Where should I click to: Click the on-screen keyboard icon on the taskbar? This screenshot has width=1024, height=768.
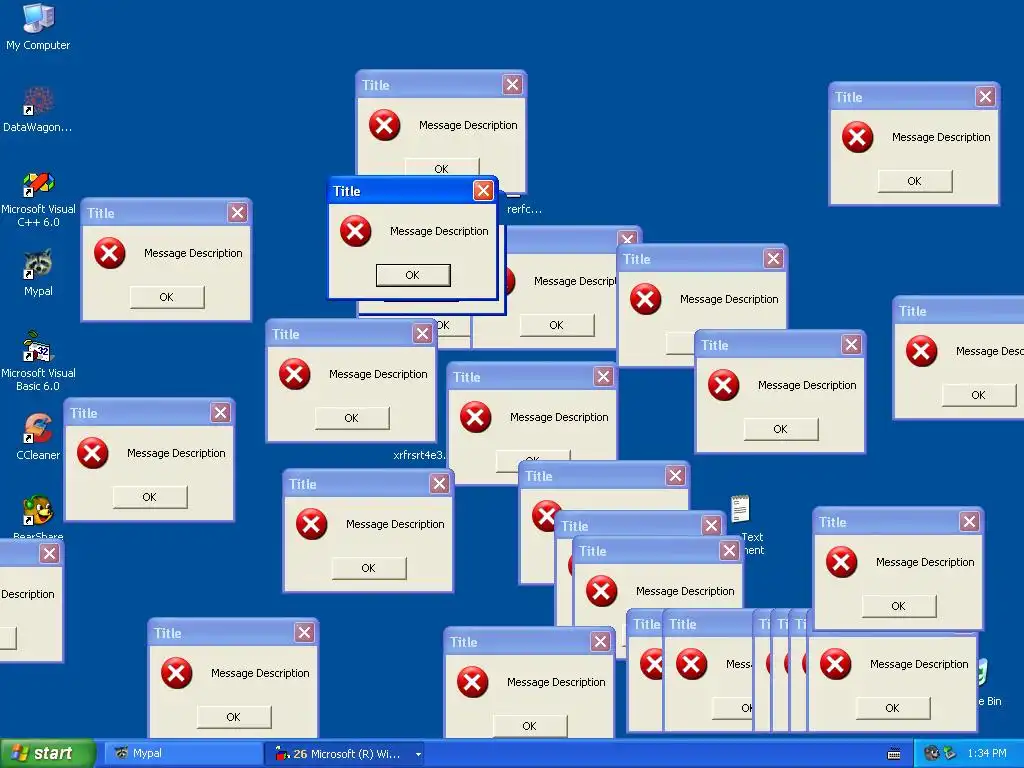pyautogui.click(x=894, y=754)
